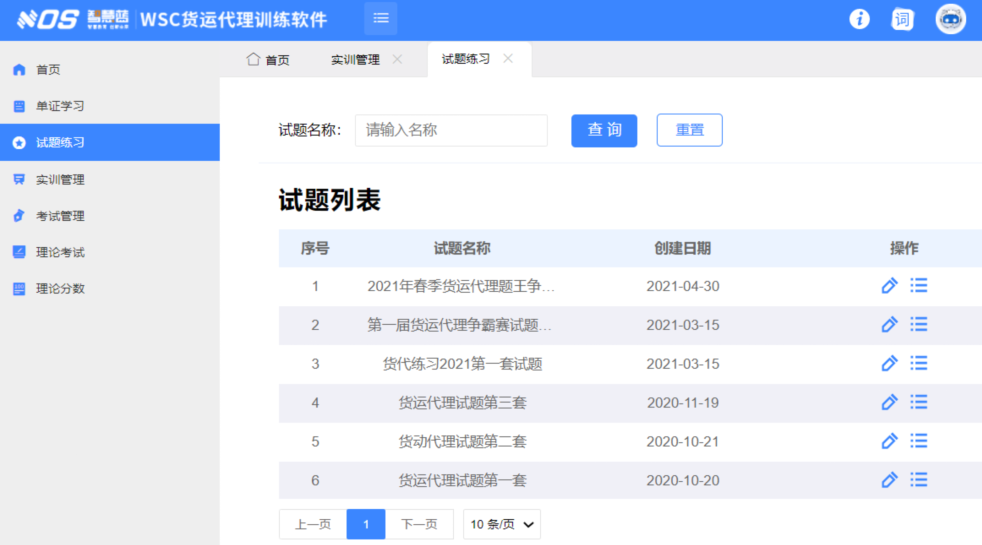This screenshot has width=982, height=545.
Task: Select 考试管理 in the sidebar
Action: click(x=60, y=216)
